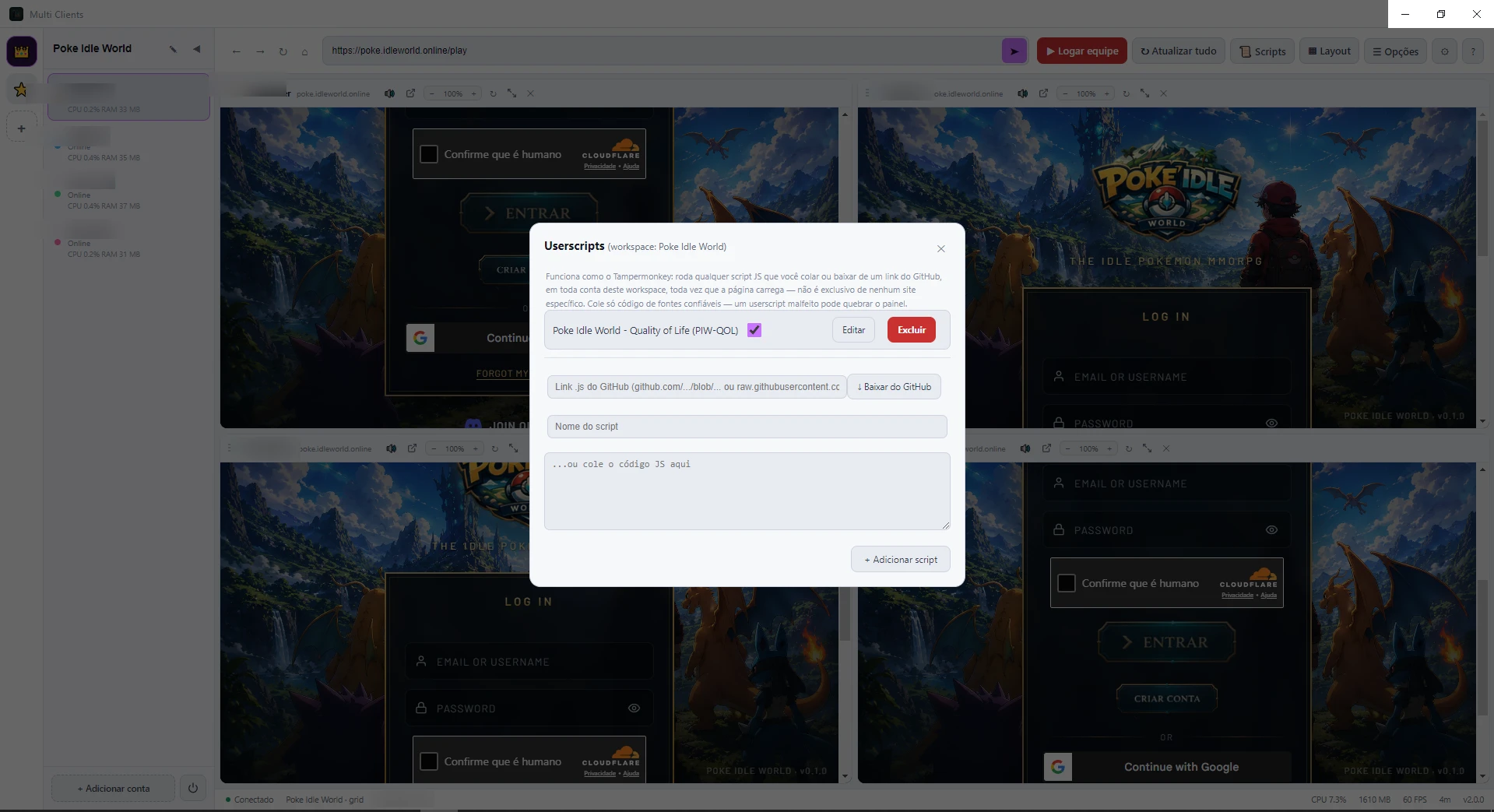Check Confirme que é humano in bottom-right pane
This screenshot has height=812, width=1494.
pyautogui.click(x=1067, y=583)
